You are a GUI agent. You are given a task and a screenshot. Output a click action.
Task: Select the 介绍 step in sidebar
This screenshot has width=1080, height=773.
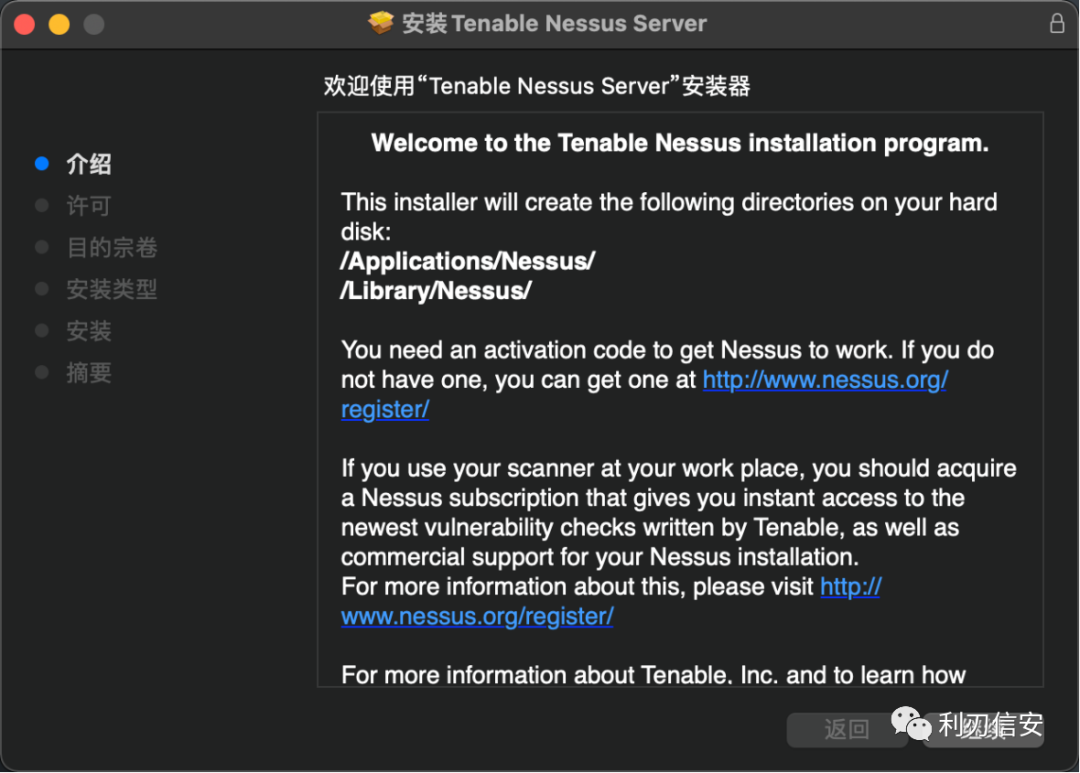click(89, 164)
